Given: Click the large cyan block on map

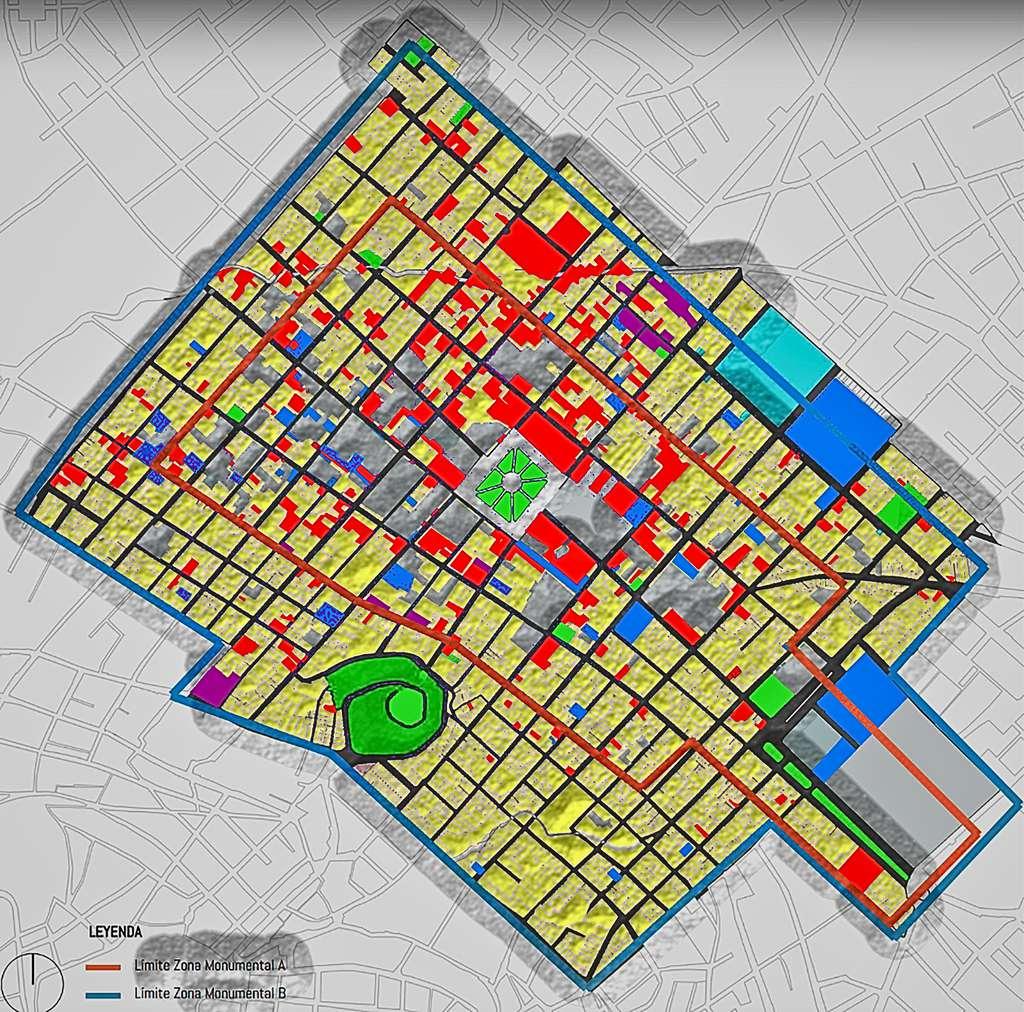Looking at the screenshot, I should (x=776, y=364).
